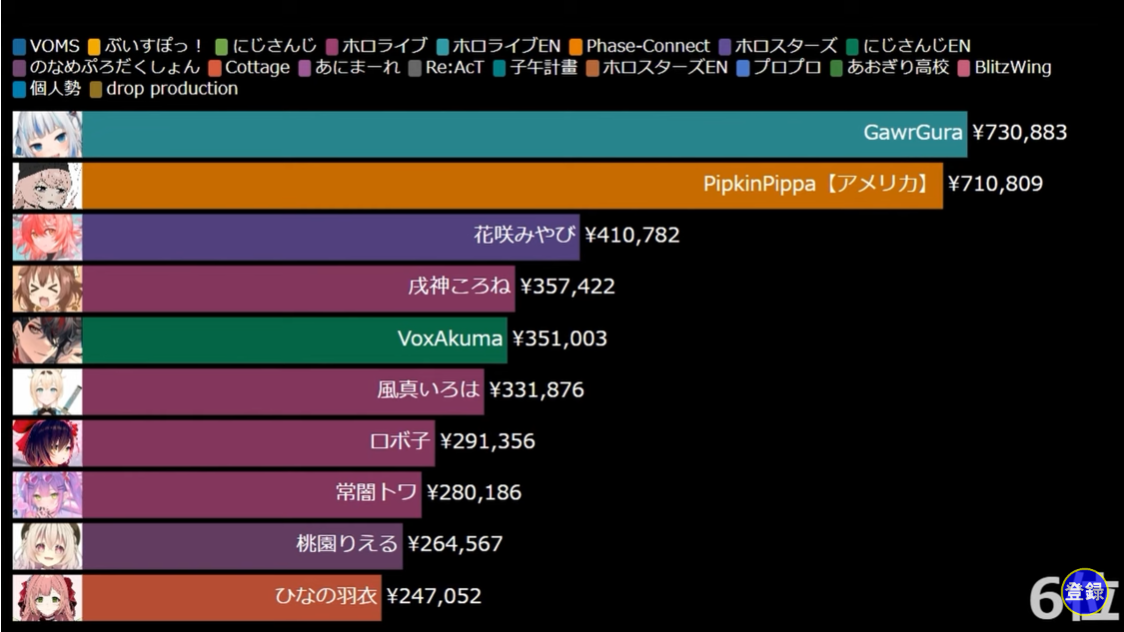Image resolution: width=1124 pixels, height=632 pixels.
Task: Click the 花咲みやび name on the purple bar
Action: coord(524,234)
